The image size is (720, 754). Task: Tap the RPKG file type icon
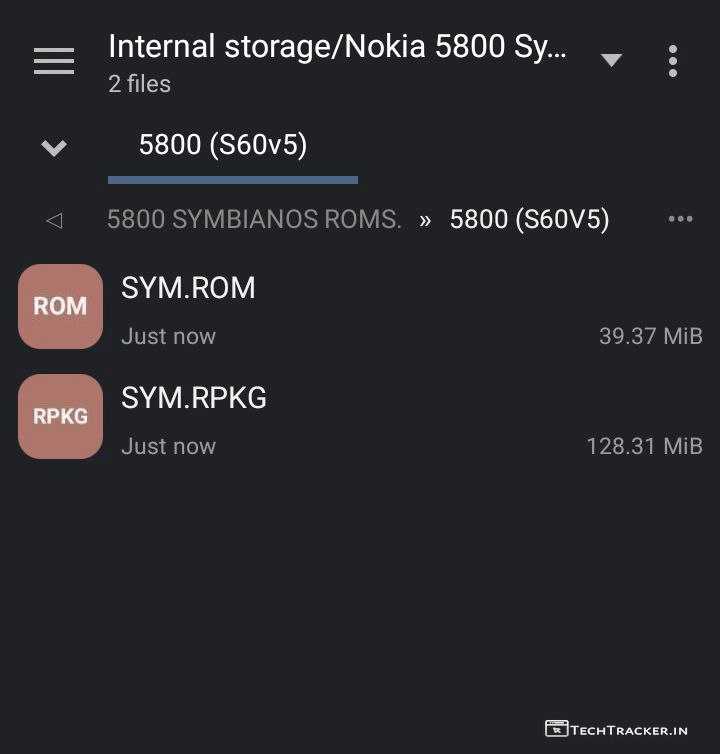point(60,417)
